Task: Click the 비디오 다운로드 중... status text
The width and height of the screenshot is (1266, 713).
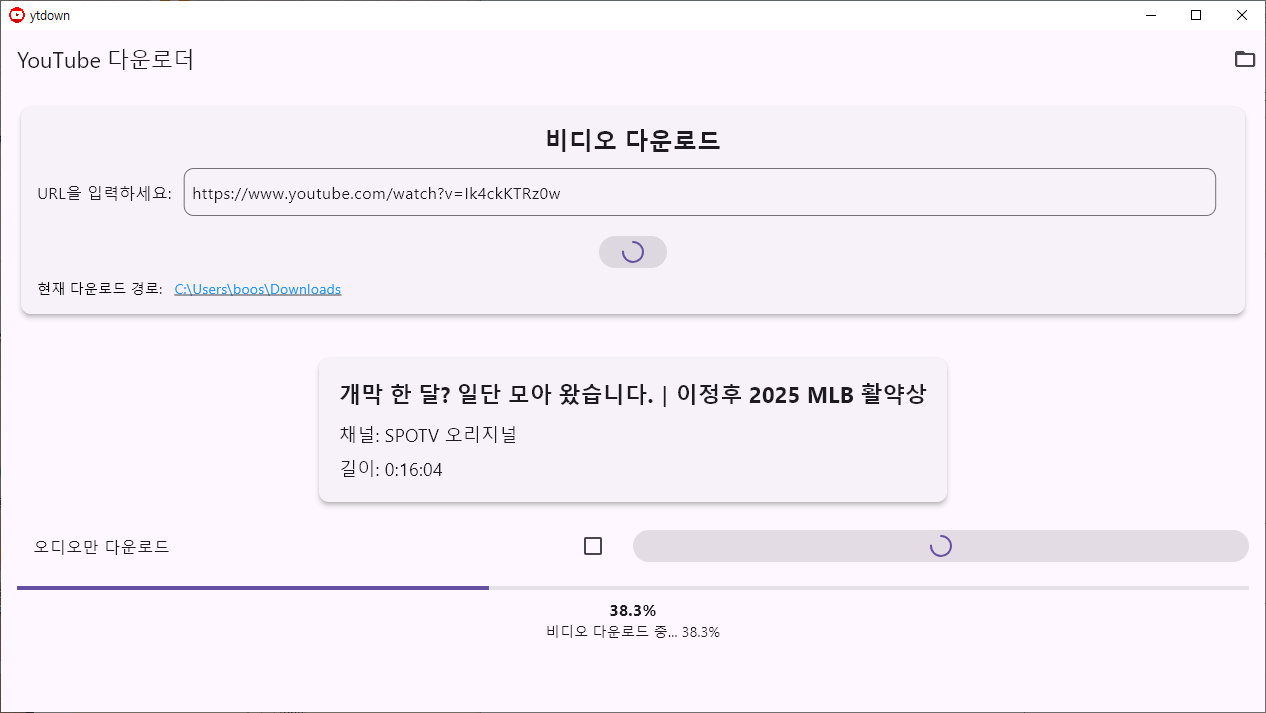Action: (x=633, y=632)
